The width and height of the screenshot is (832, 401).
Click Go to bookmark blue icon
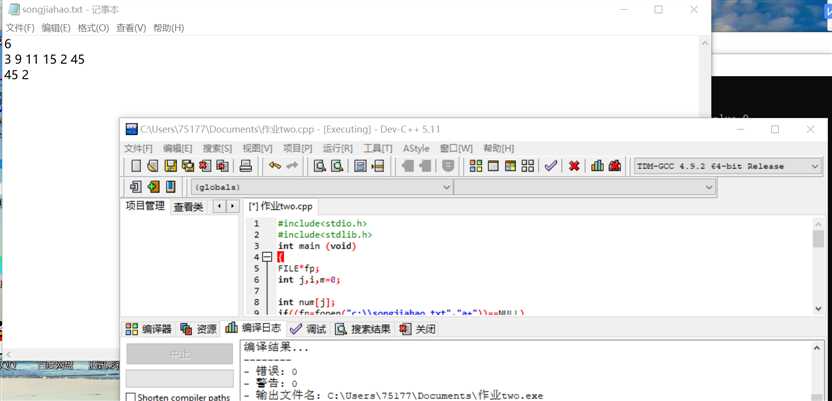[170, 187]
